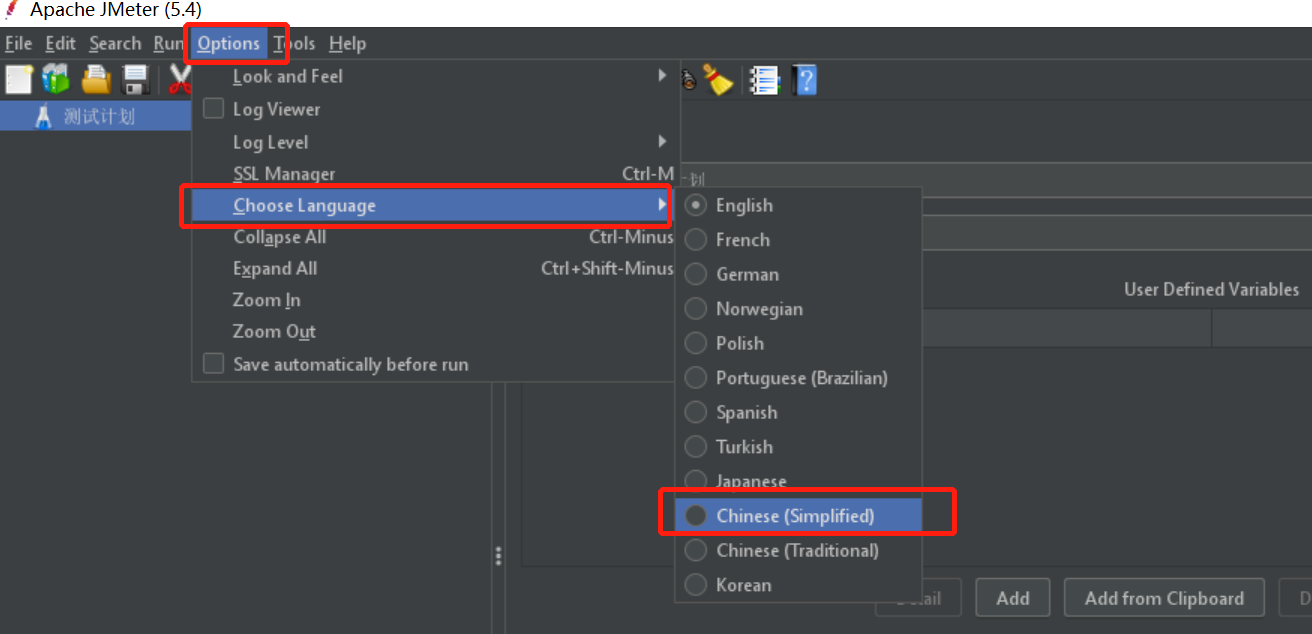This screenshot has height=634, width=1312.
Task: Click the Open file folder icon
Action: (x=96, y=79)
